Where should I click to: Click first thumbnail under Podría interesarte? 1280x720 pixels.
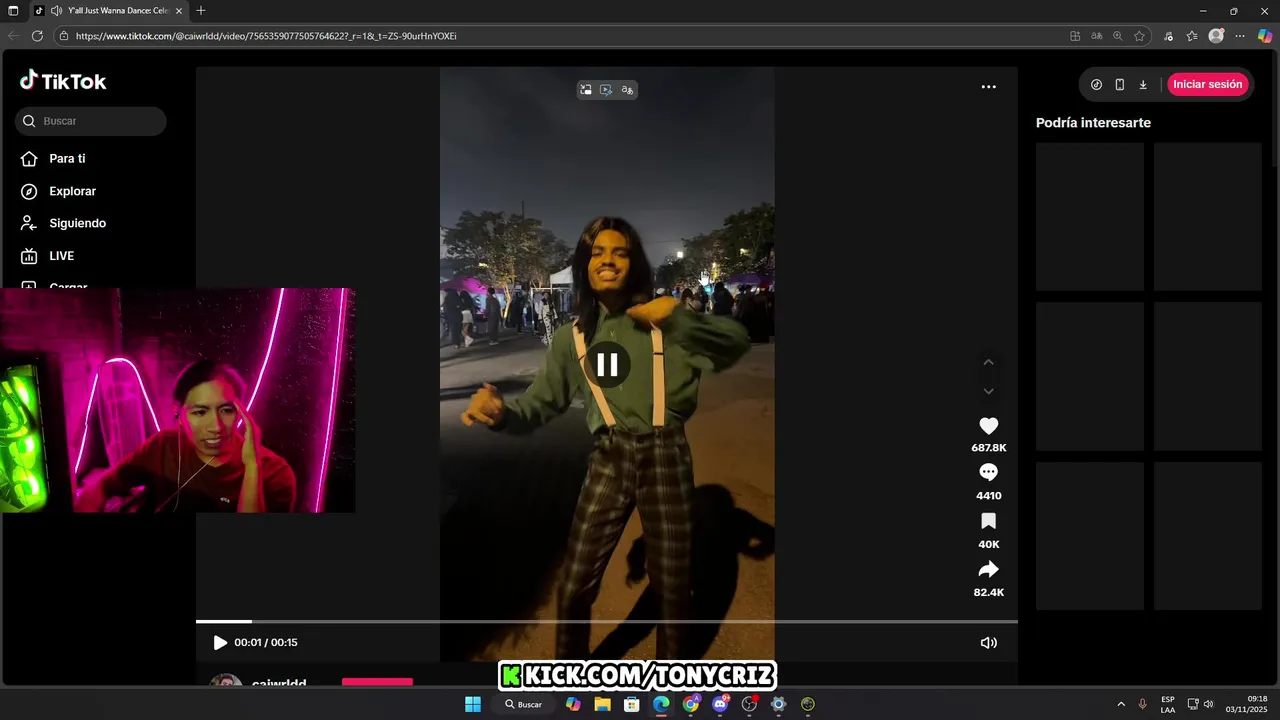(1090, 216)
